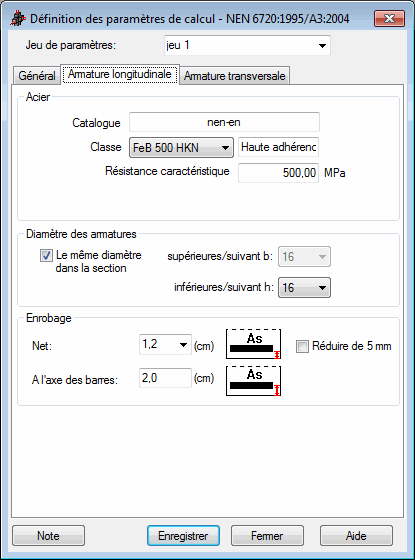The image size is (415, 560).
Task: Click the Note button
Action: click(x=49, y=535)
